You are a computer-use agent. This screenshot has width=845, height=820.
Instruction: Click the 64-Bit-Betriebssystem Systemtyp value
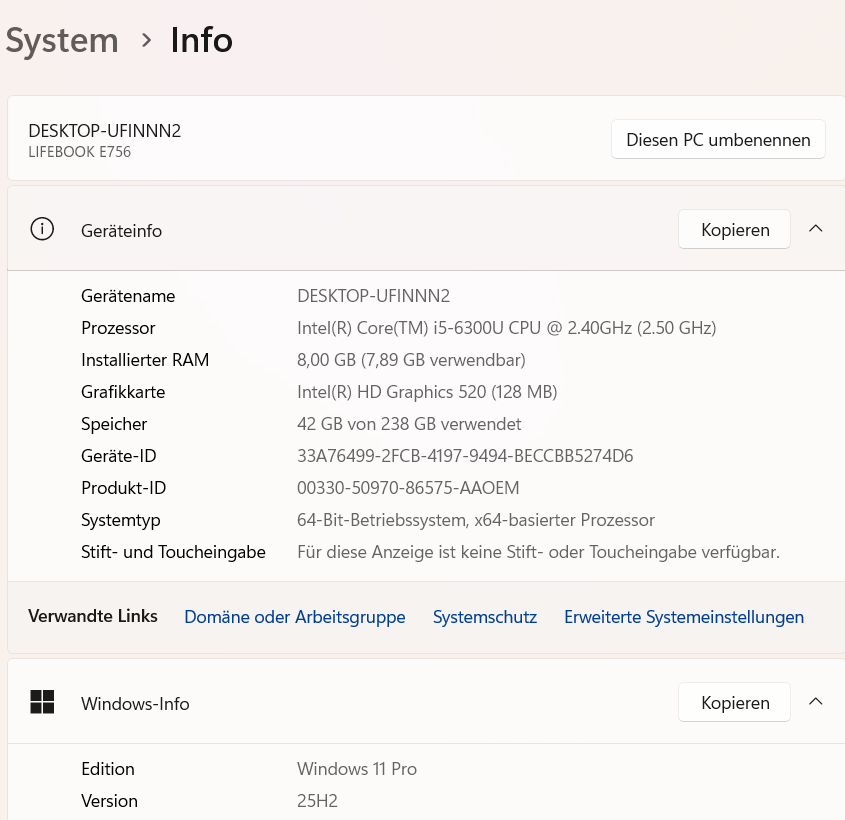pyautogui.click(x=476, y=520)
